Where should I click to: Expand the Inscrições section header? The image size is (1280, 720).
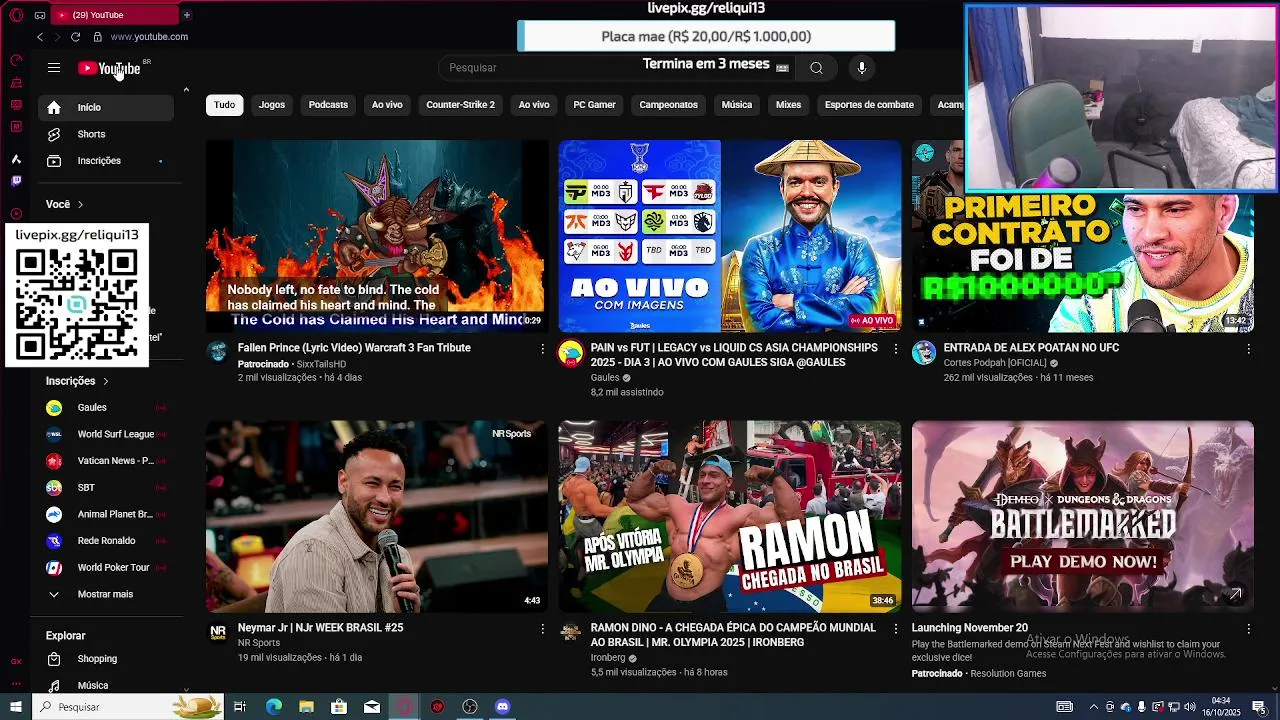click(77, 381)
